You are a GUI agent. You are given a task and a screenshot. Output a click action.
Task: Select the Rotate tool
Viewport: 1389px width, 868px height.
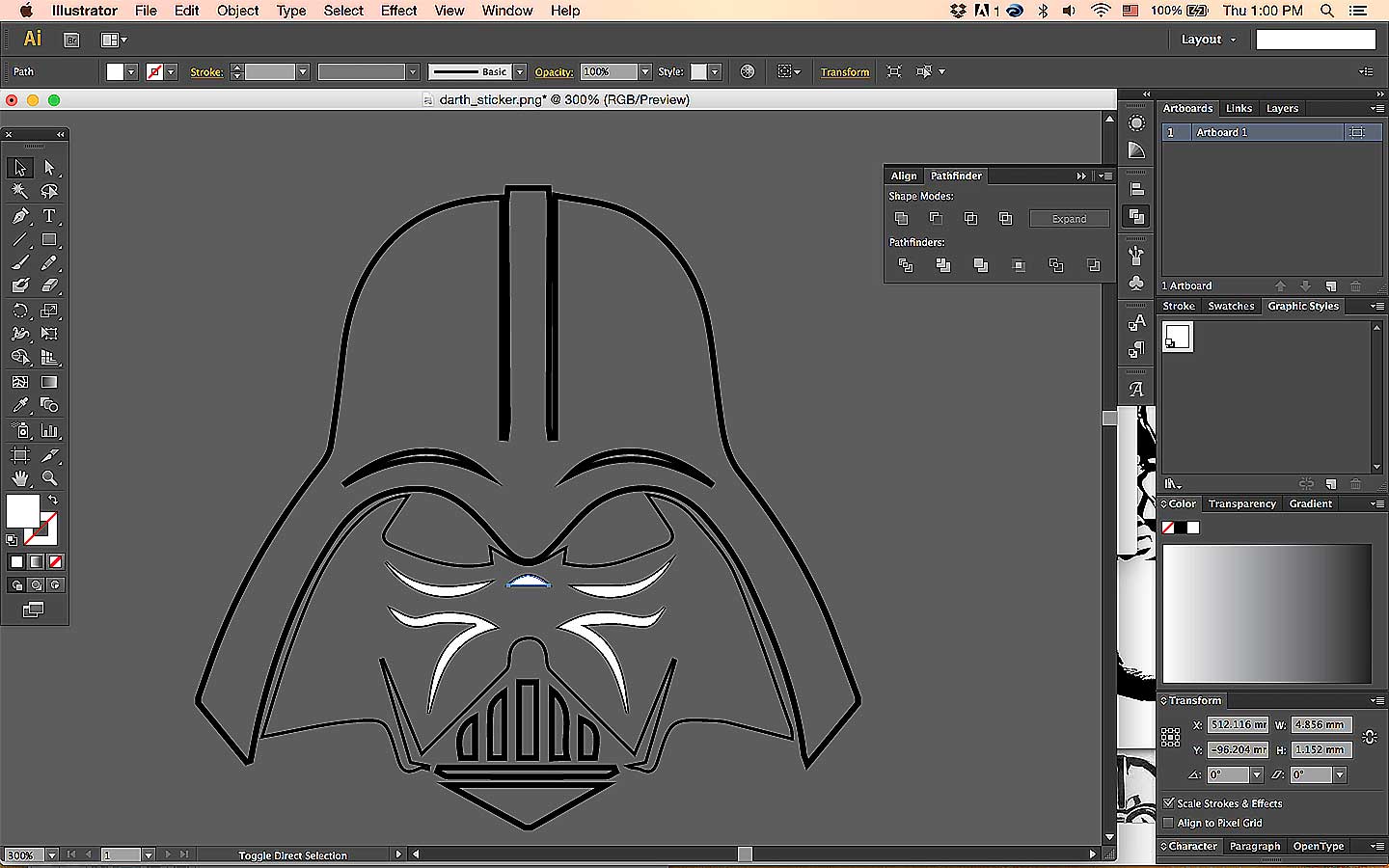pos(19,311)
